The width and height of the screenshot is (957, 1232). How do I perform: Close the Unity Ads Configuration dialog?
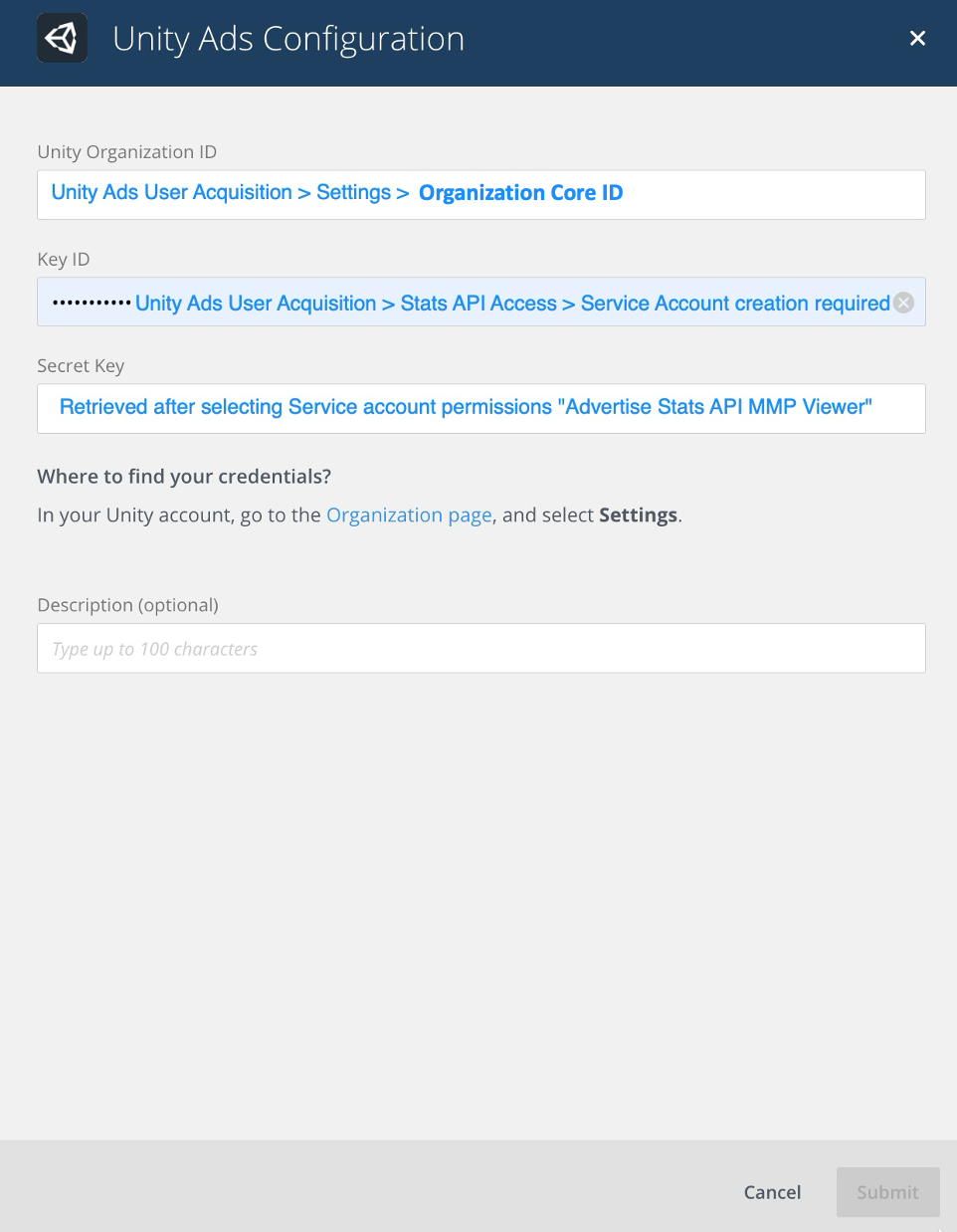pos(917,39)
